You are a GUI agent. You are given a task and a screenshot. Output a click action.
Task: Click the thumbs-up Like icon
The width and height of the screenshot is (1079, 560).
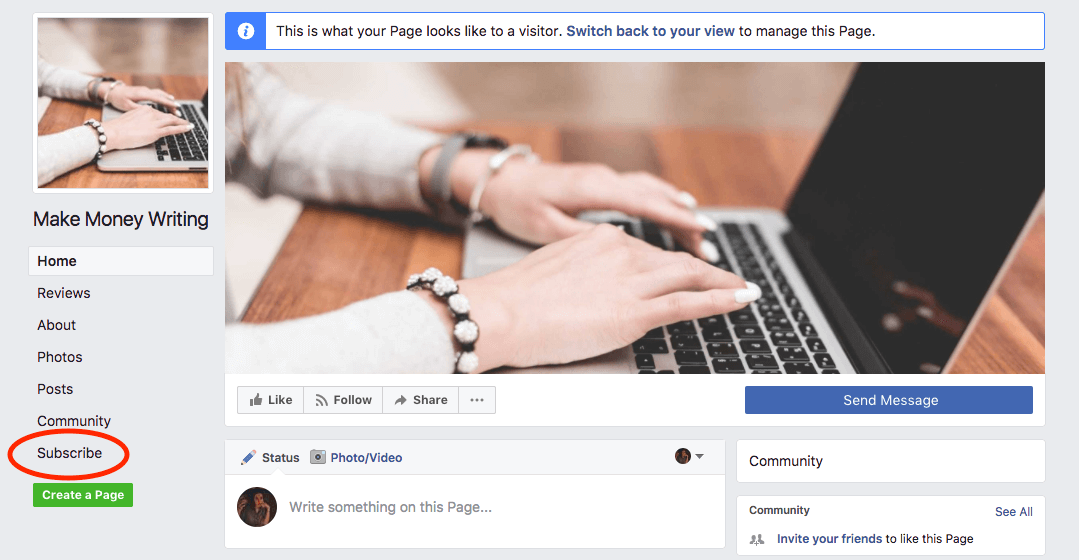(x=256, y=400)
